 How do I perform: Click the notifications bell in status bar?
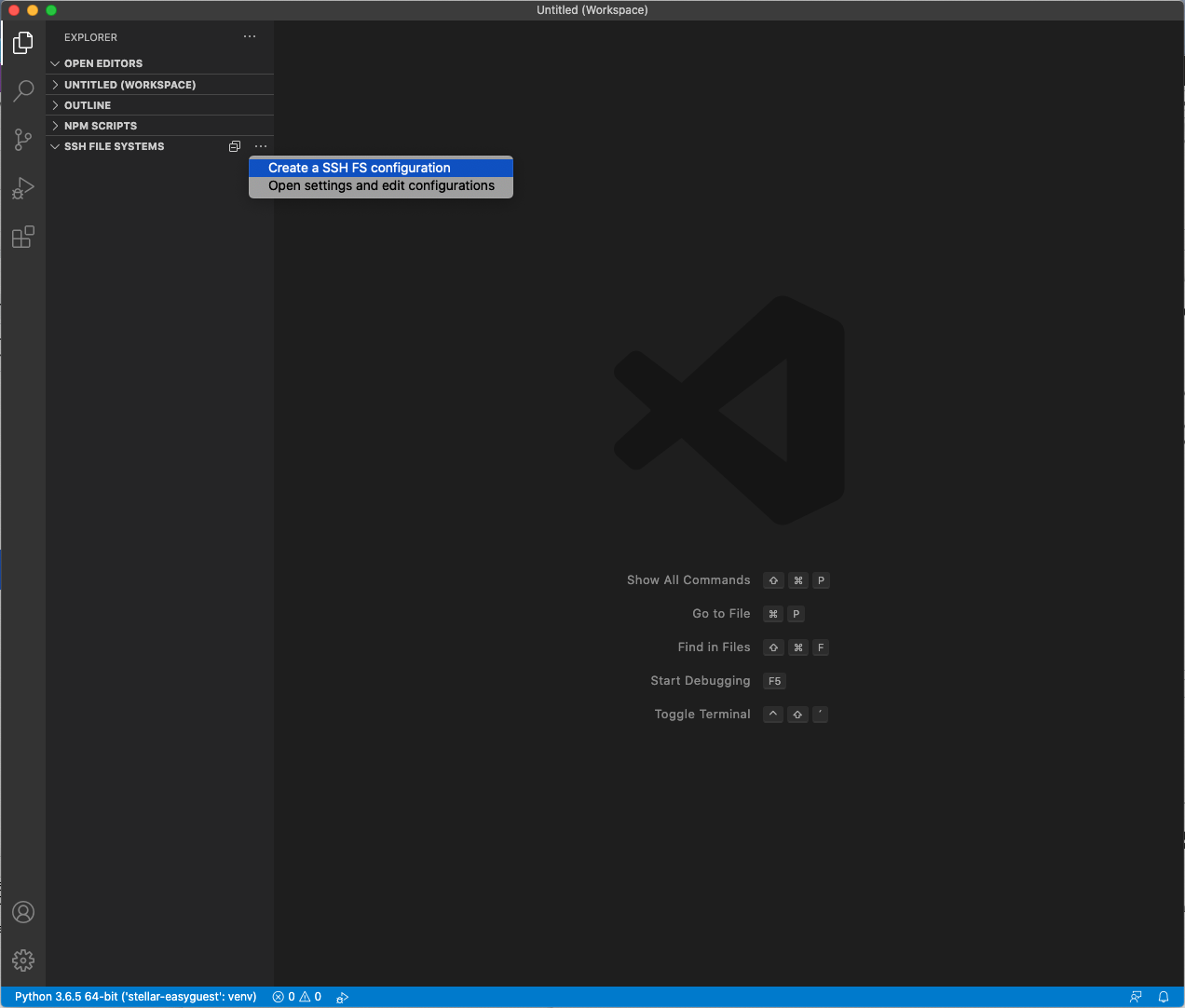pyautogui.click(x=1163, y=997)
